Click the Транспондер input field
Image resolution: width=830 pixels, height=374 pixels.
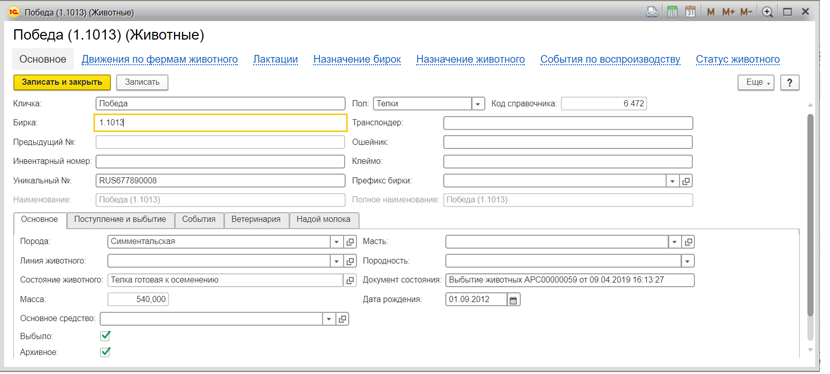[x=568, y=123]
